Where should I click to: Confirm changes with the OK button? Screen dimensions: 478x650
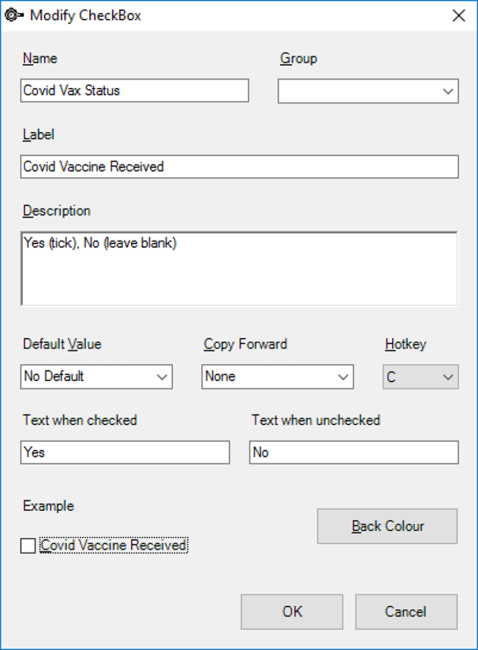[292, 612]
